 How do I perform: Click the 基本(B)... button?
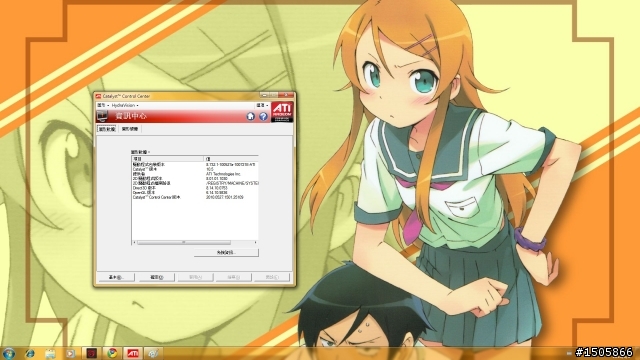pos(116,277)
